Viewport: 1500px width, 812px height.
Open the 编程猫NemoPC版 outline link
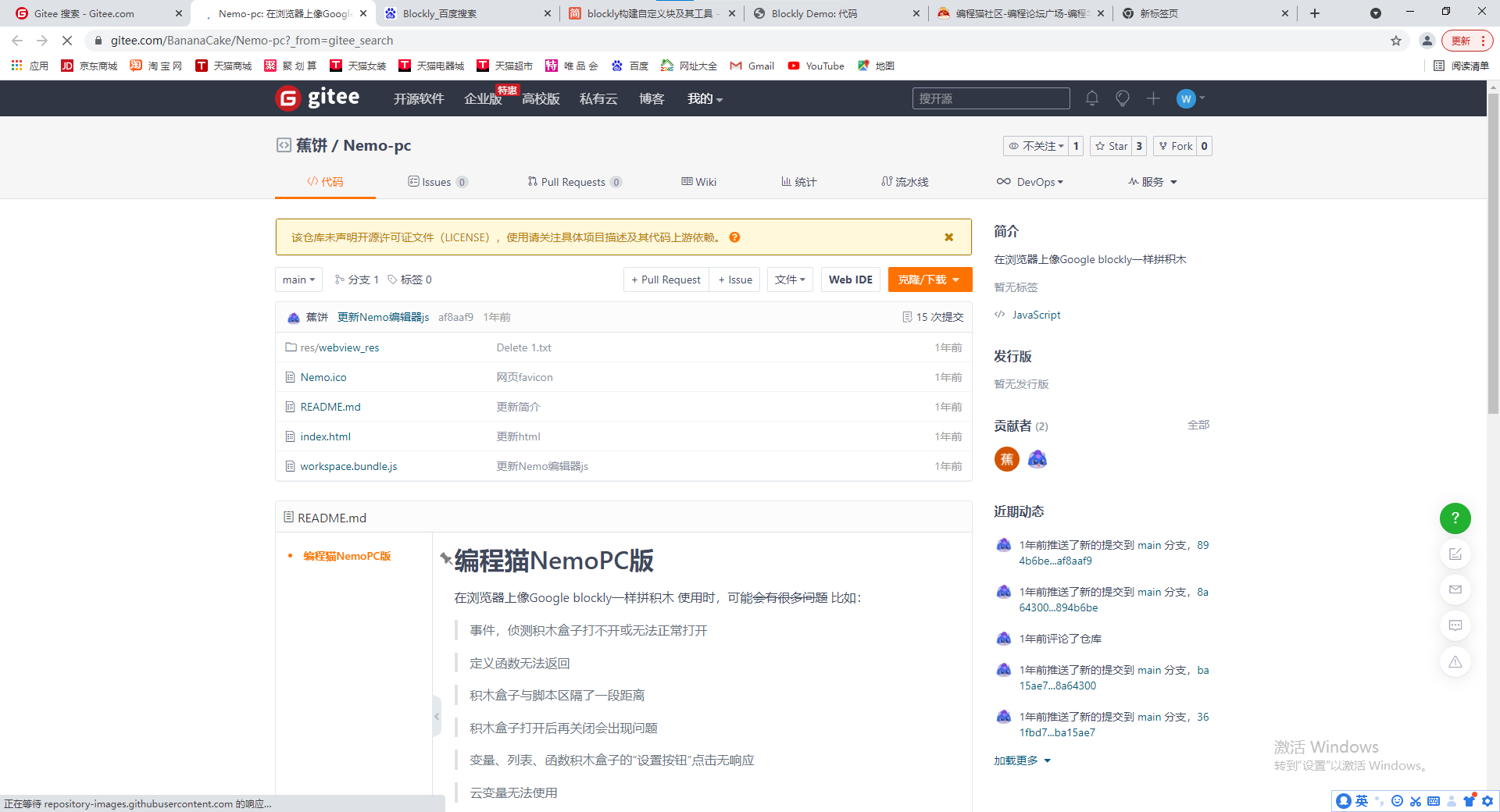point(347,556)
